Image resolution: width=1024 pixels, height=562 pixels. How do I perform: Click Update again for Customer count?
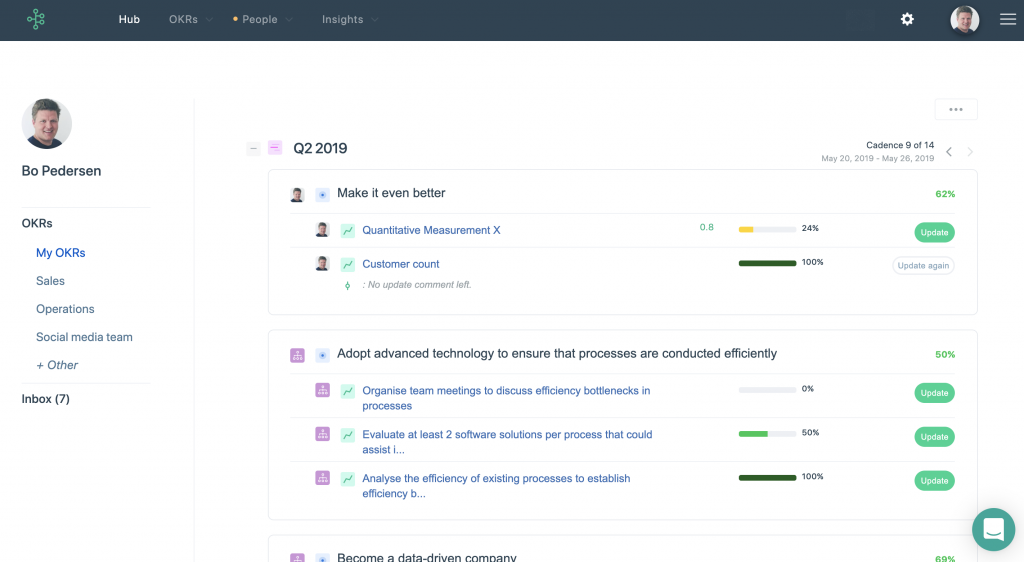[923, 266]
